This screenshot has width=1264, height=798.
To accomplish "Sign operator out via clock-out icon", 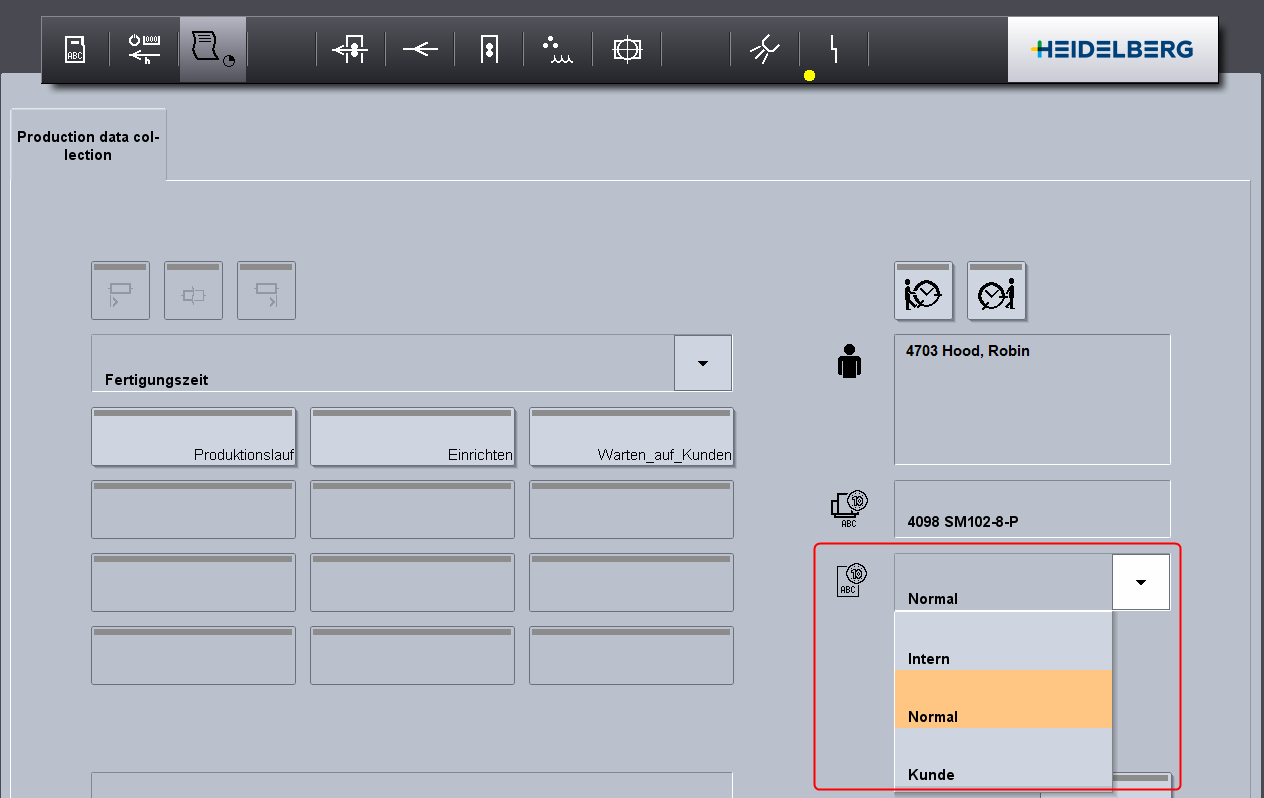I will tap(996, 291).
